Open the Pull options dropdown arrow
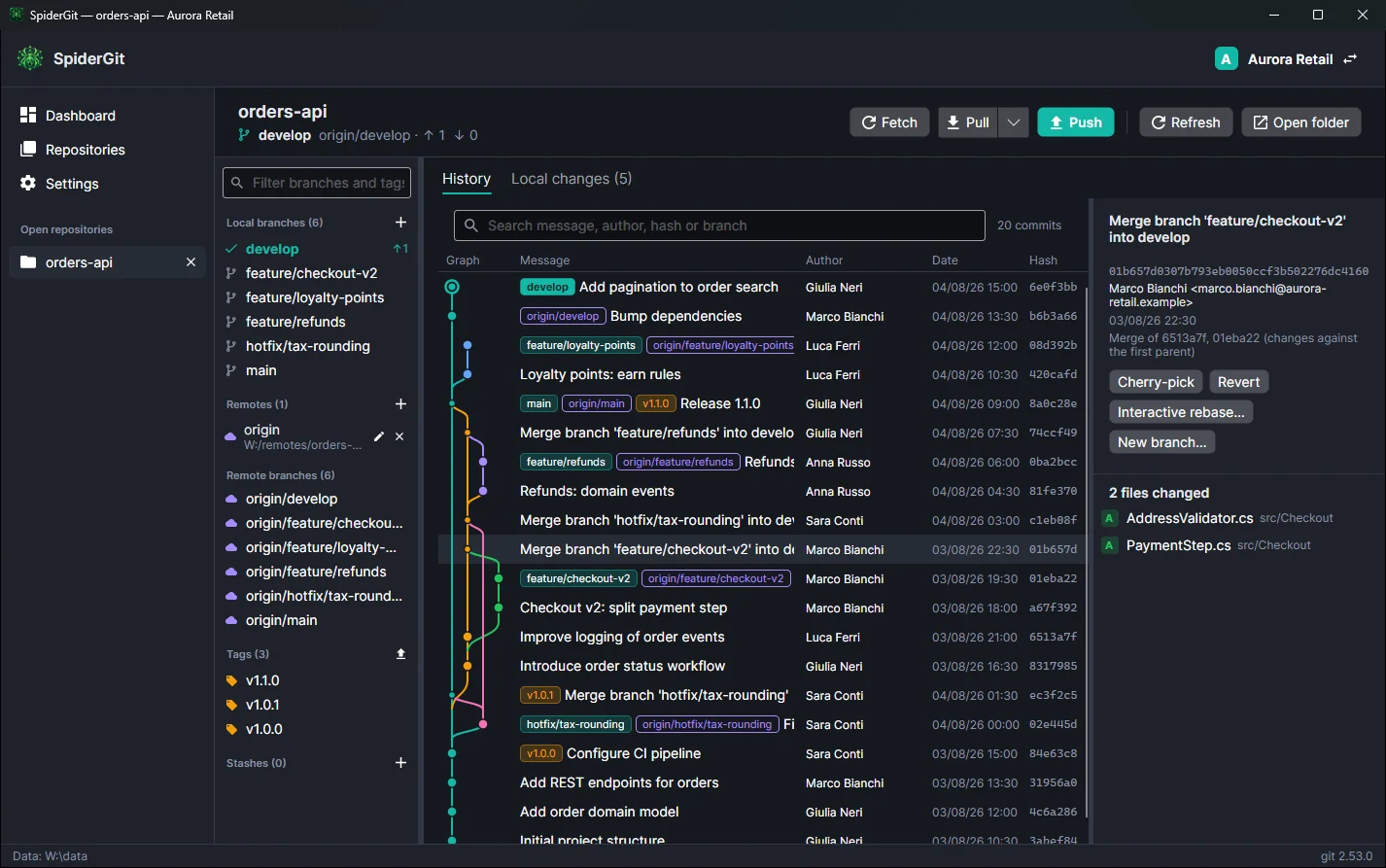1386x868 pixels. (x=1013, y=122)
